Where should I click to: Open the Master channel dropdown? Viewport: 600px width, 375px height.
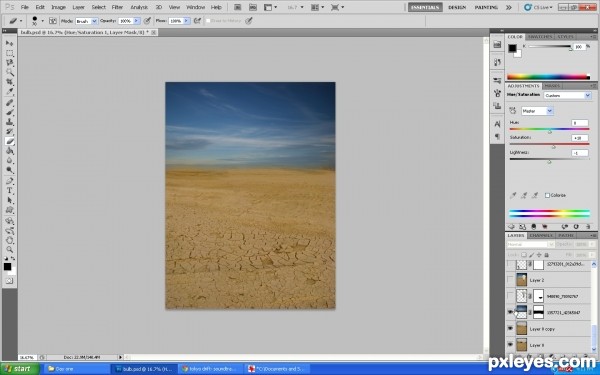(537, 111)
